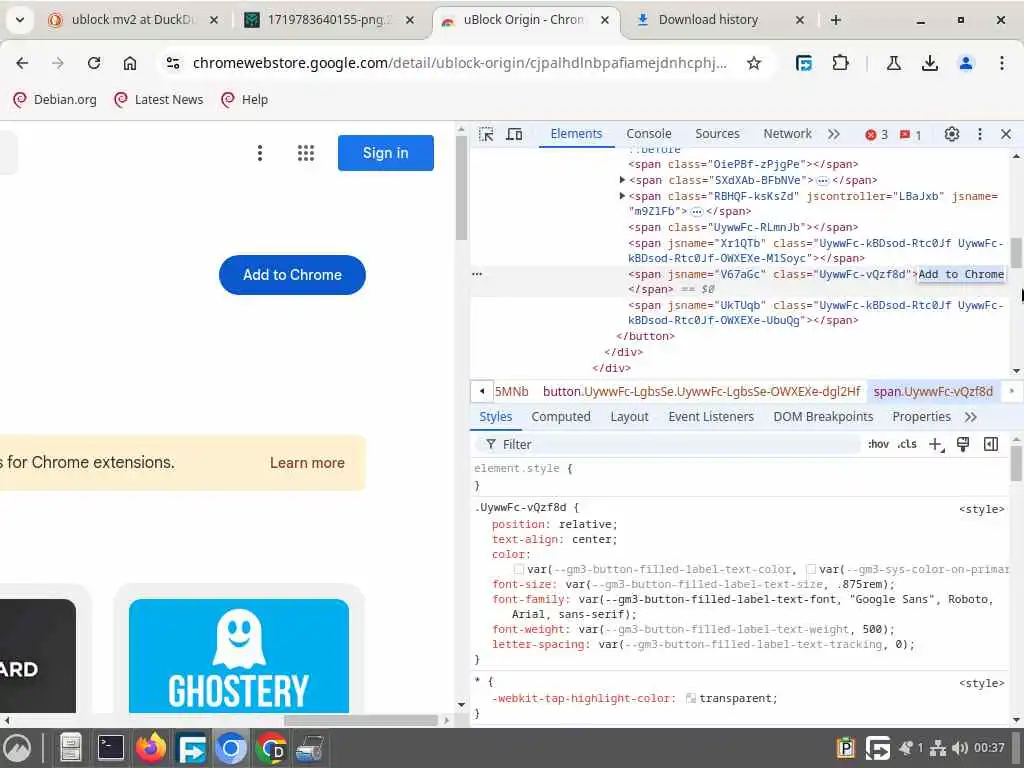Viewport: 1024px width, 768px height.
Task: Open DevTools customize three-dot menu
Action: [980, 134]
